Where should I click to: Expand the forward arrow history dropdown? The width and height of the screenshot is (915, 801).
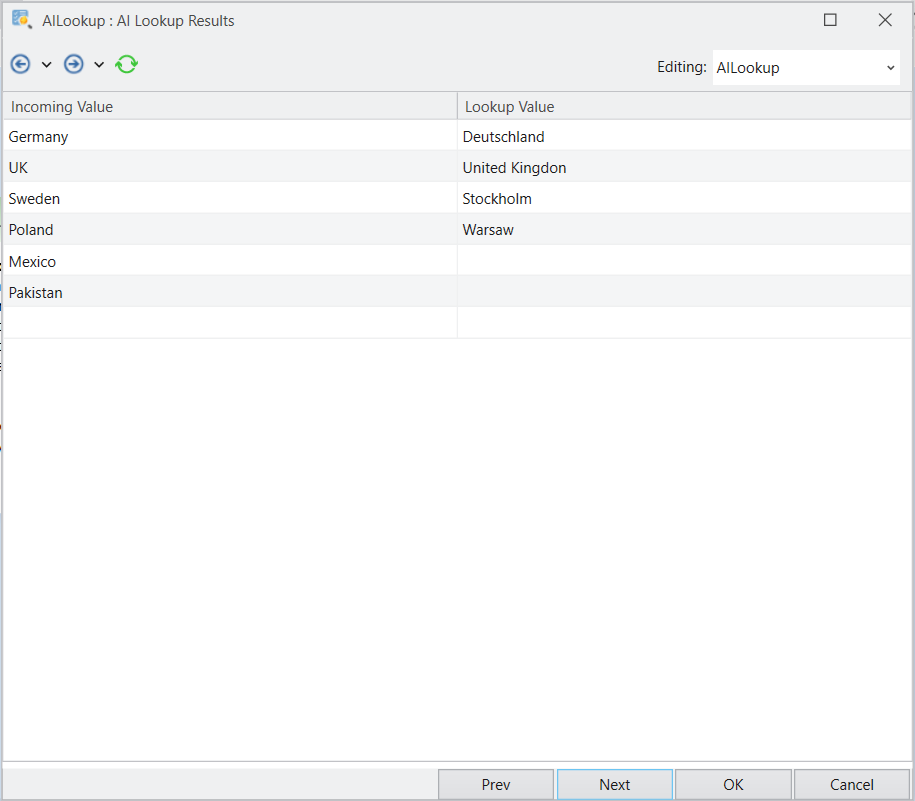click(99, 65)
